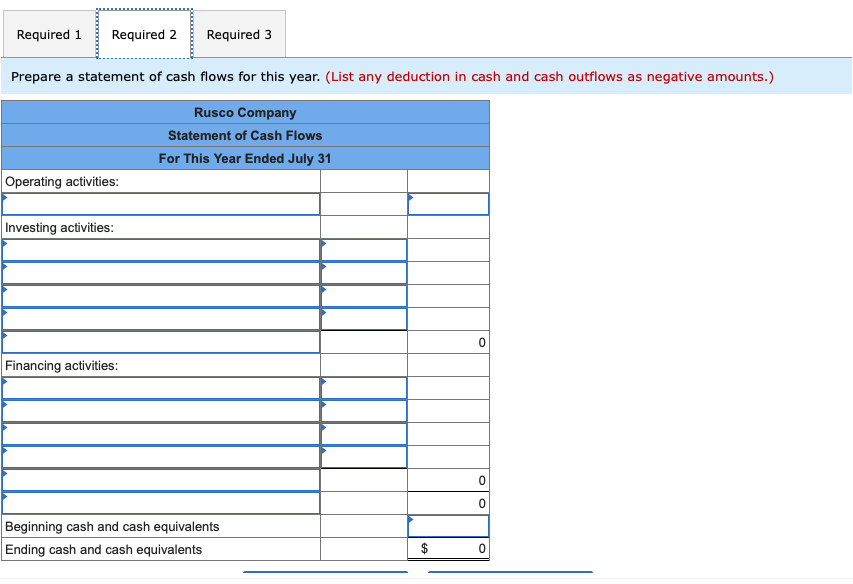This screenshot has width=853, height=584.
Task: Open the third line-item dropdown under Financing activities
Action: [161, 434]
